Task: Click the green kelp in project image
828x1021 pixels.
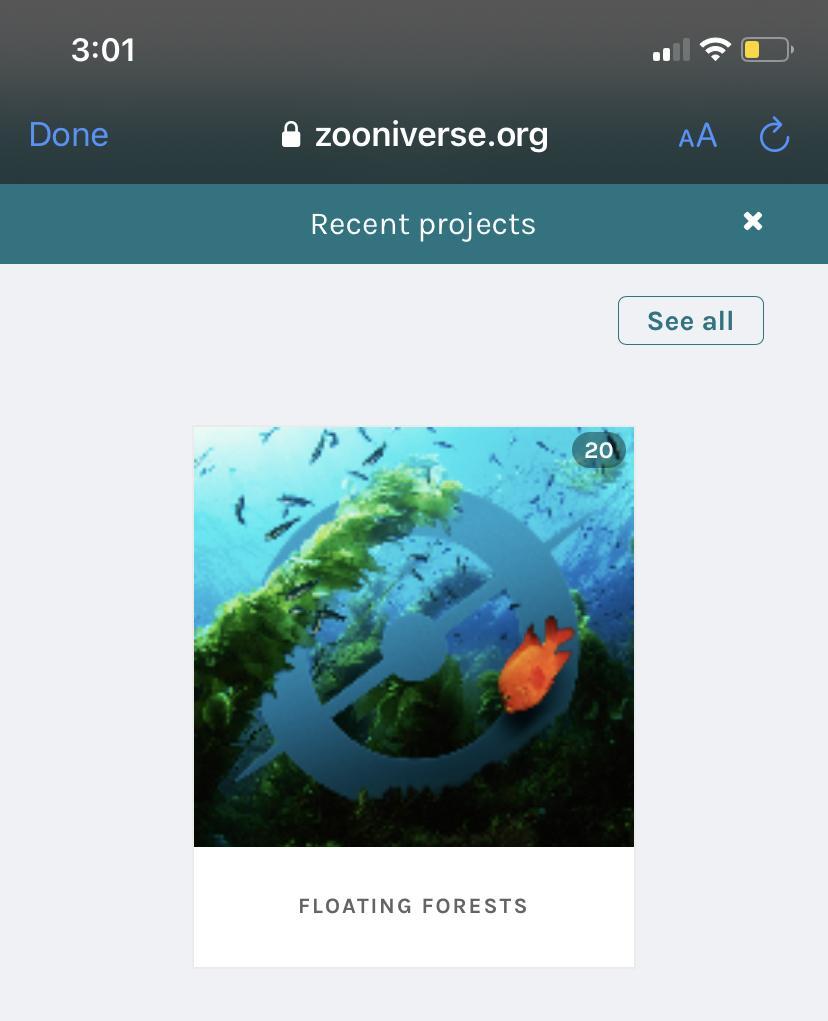Action: click(306, 573)
